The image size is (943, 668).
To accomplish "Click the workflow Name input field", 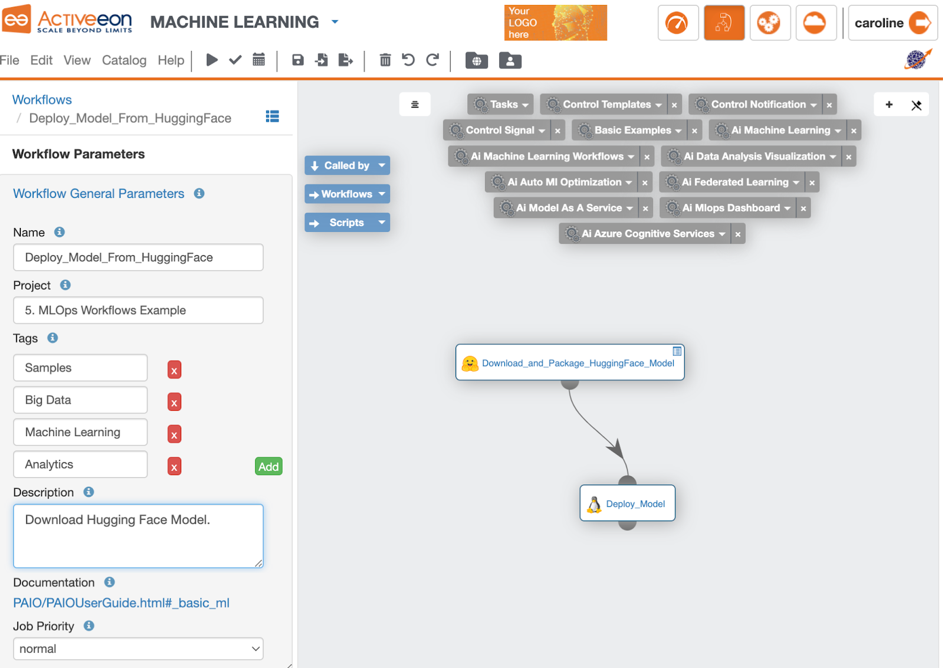I will 138,257.
